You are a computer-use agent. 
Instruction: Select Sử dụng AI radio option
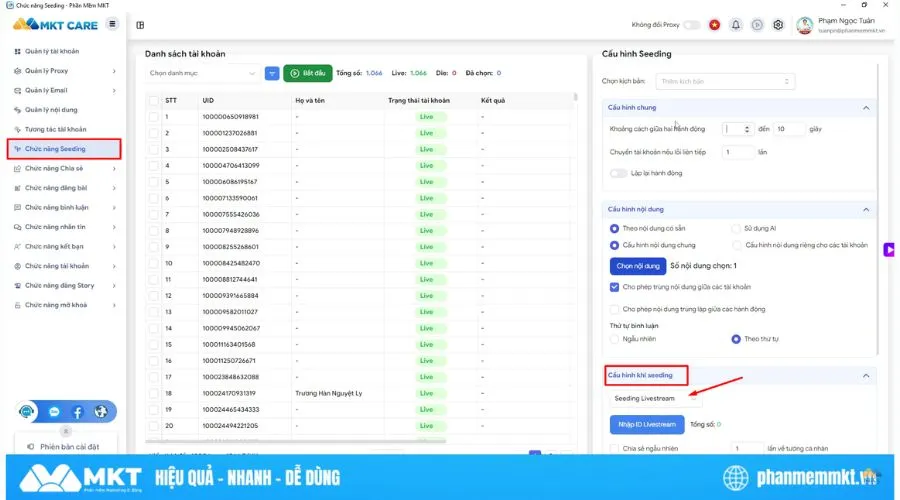tap(736, 228)
